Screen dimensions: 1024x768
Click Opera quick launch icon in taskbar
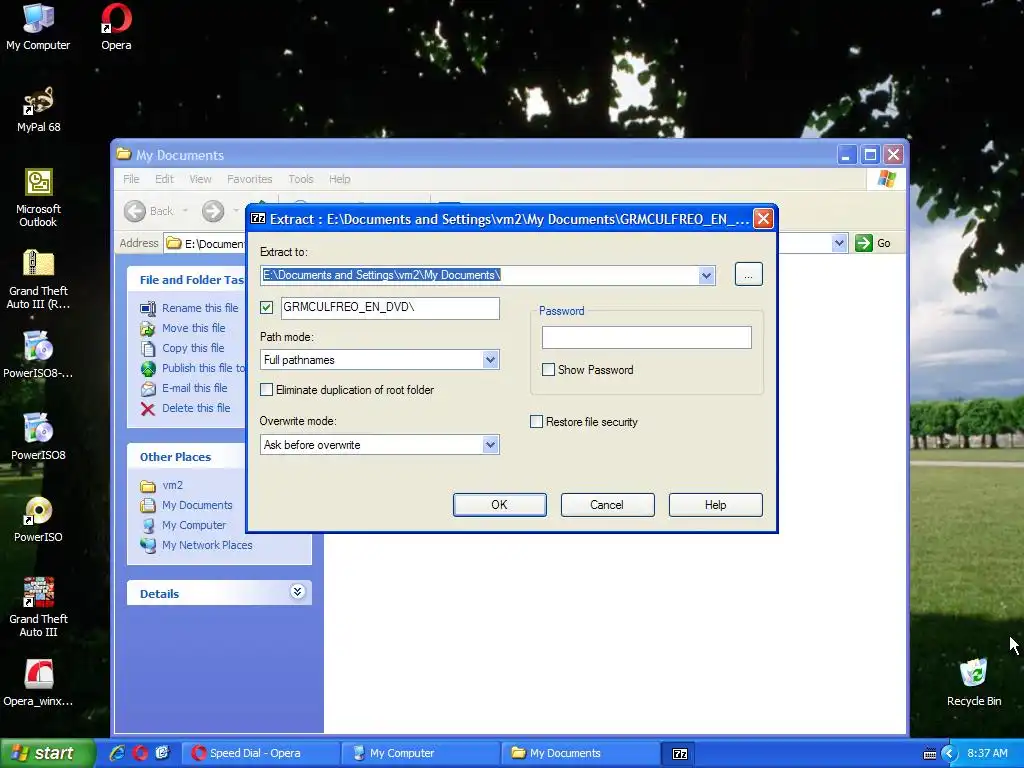point(140,753)
